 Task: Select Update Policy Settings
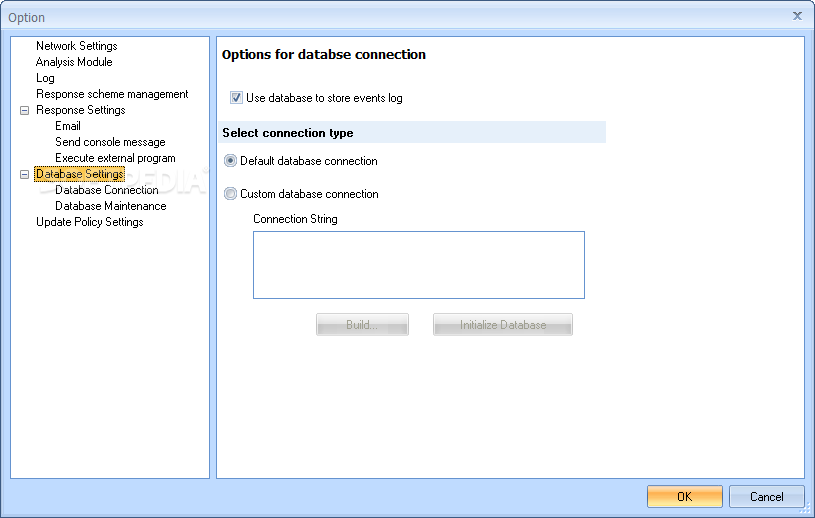[x=89, y=222]
